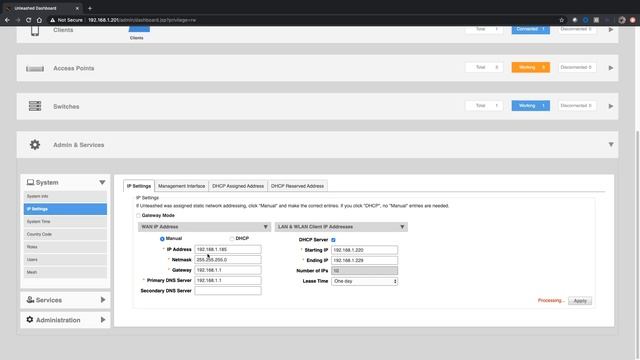The image size is (640, 360).
Task: Open Mesh in sidebar
Action: pos(65,272)
